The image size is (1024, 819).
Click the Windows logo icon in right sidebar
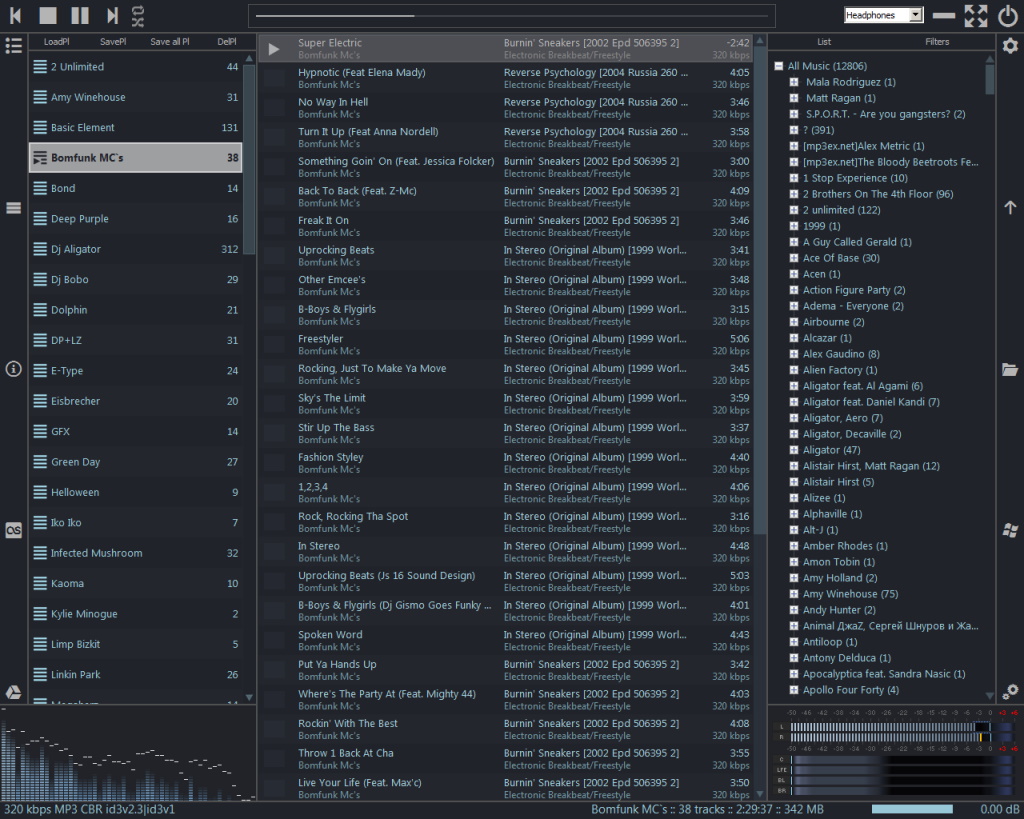[x=1010, y=530]
